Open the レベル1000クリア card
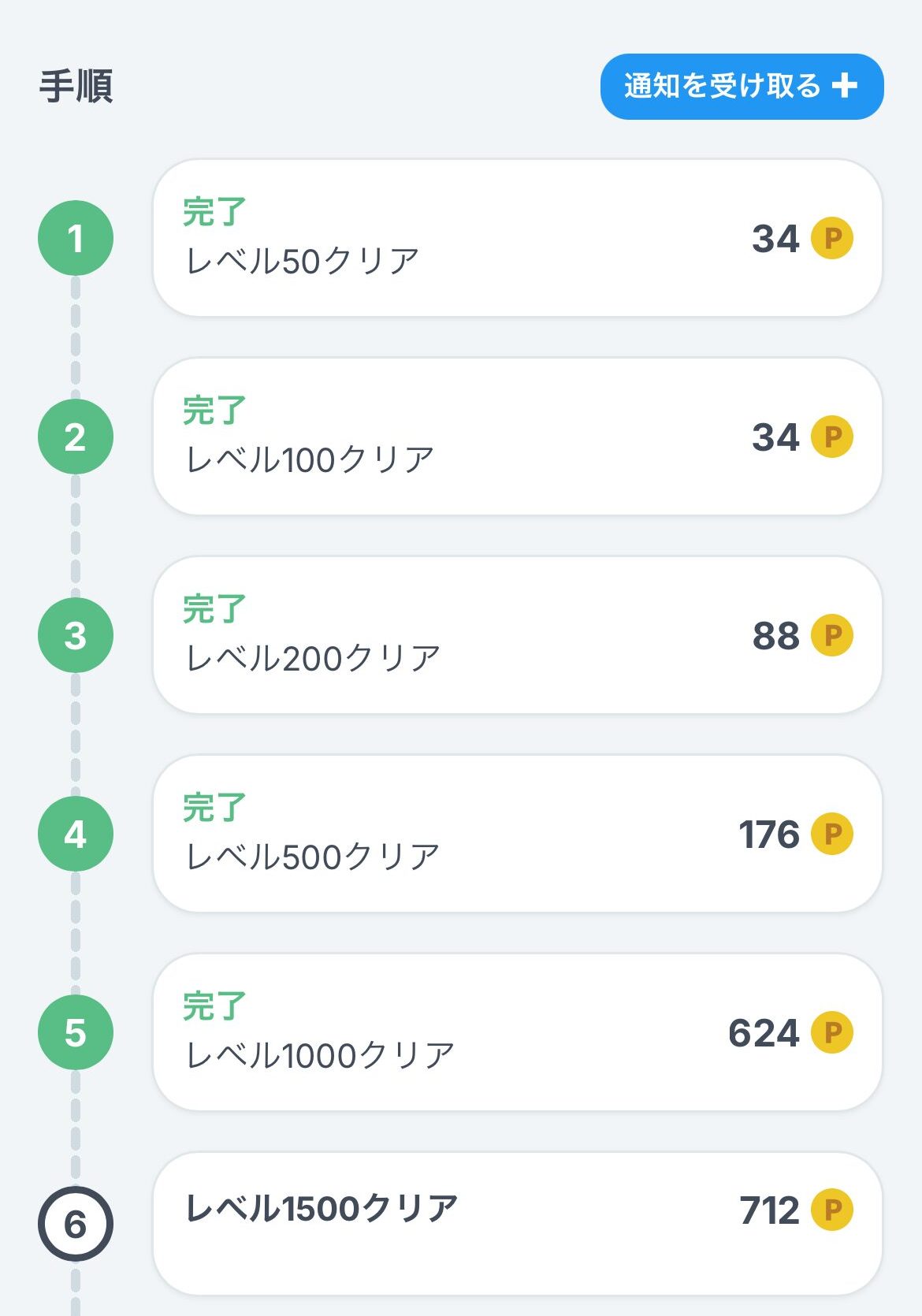Screen dimensions: 922x1316 (517, 1032)
